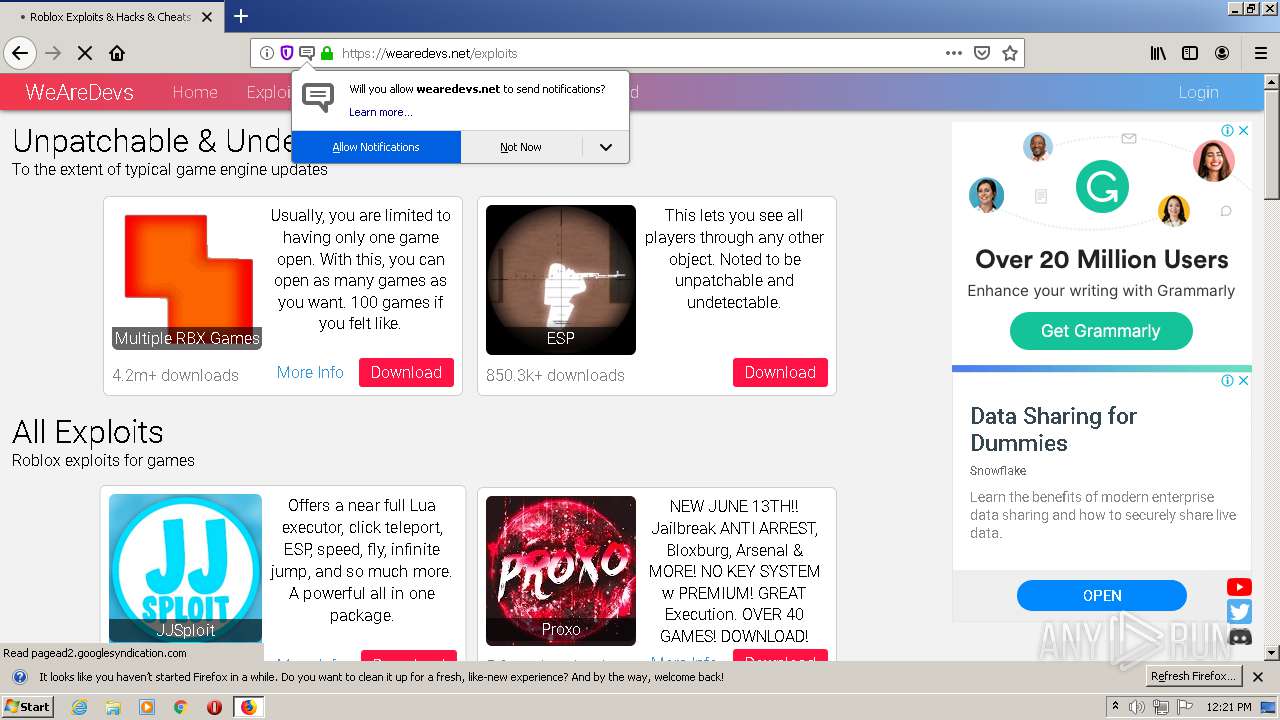Show hidden system tray icons arrow
This screenshot has width=1280, height=720.
pyautogui.click(x=1115, y=707)
